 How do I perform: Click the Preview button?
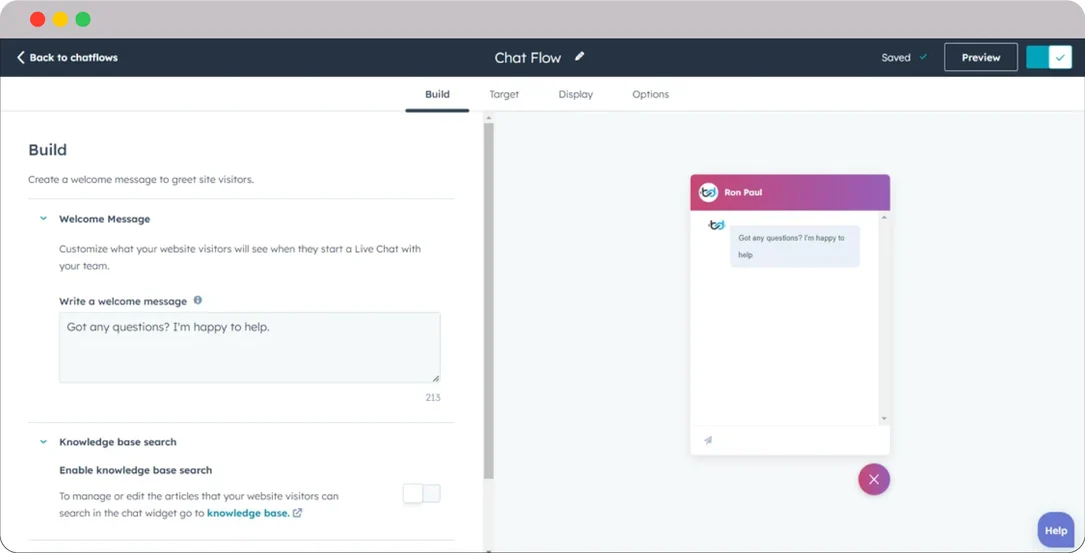[981, 57]
